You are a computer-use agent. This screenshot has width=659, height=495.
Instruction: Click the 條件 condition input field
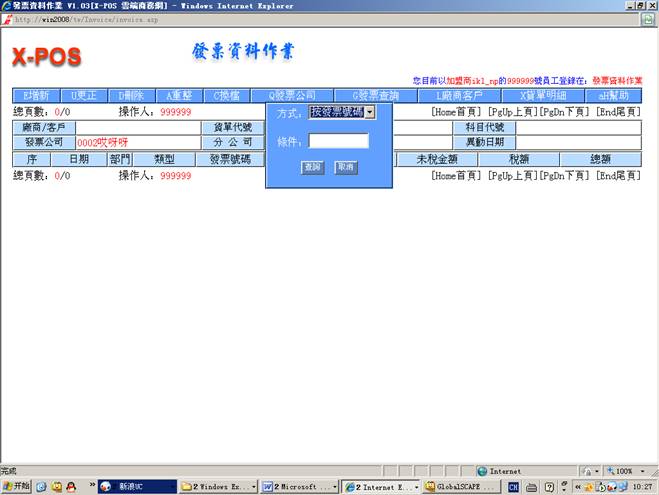point(338,142)
